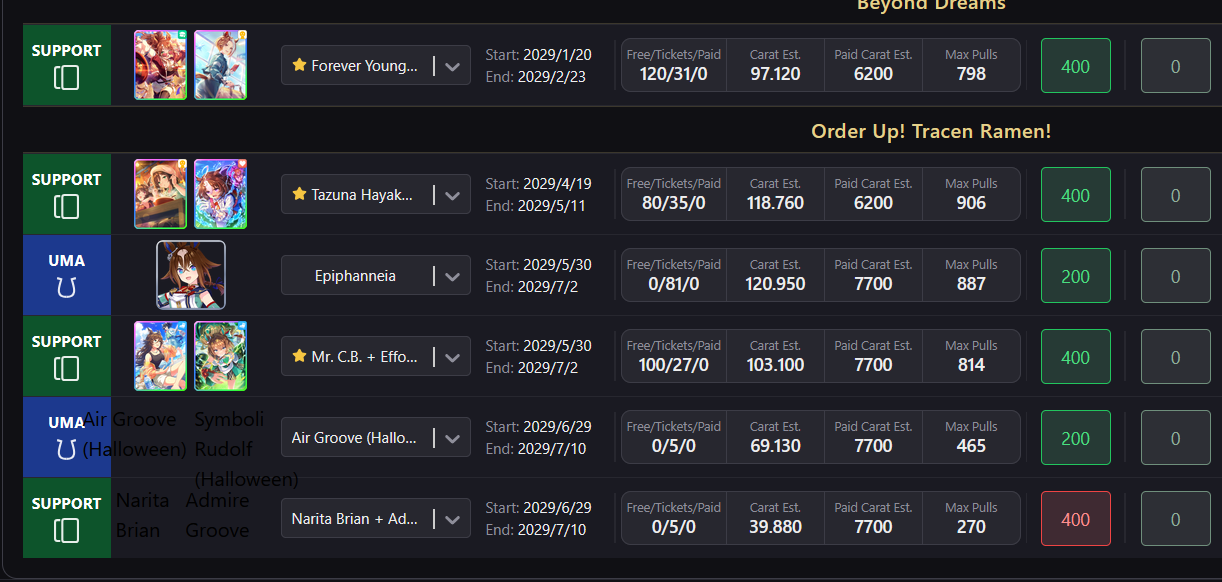Click the horseshoe icon in Epiphanneia UMA row
The height and width of the screenshot is (582, 1222).
tap(67, 288)
